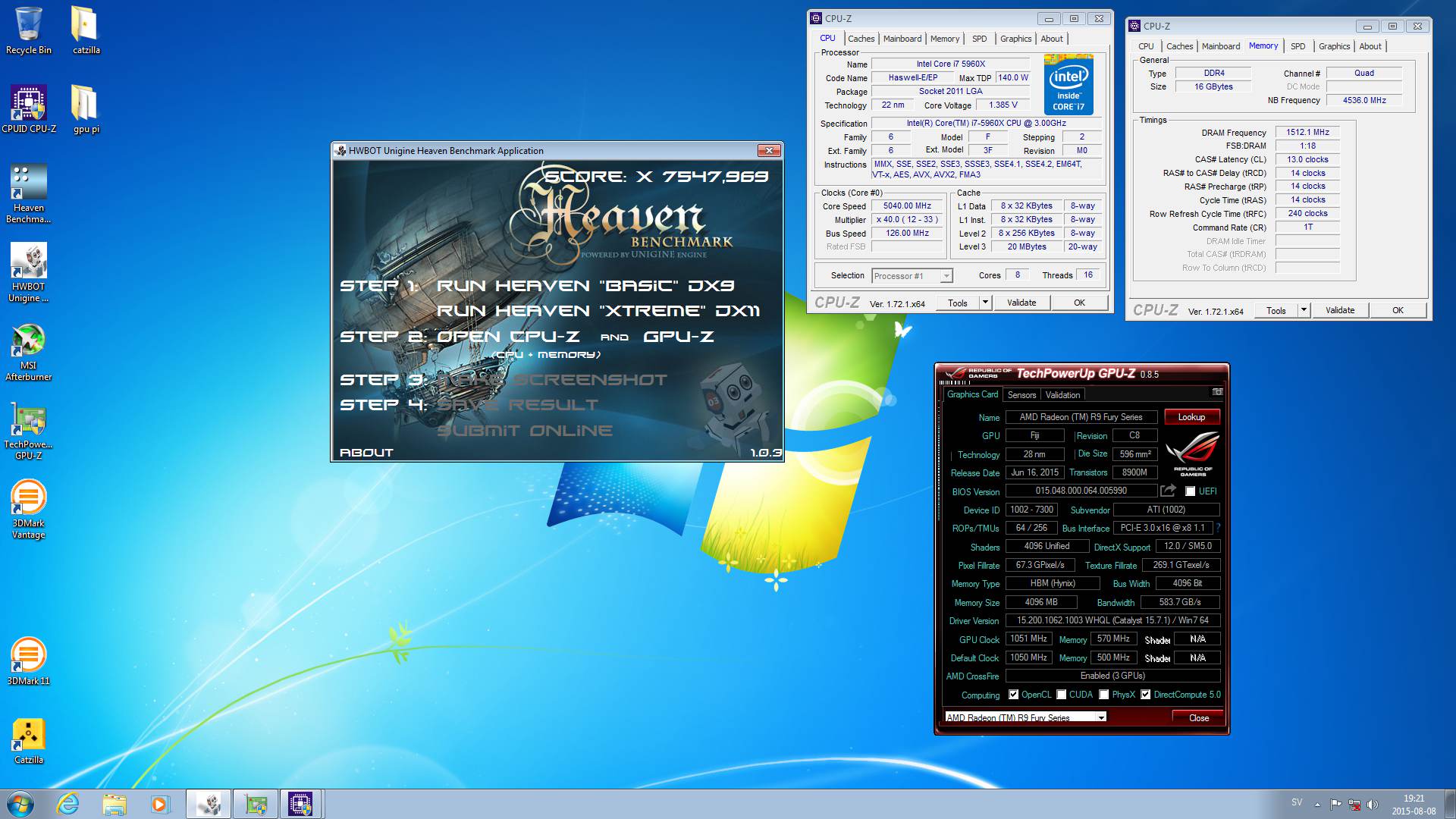Click the BIOS export share icon in GPU-Z
The height and width of the screenshot is (819, 1456).
pos(1169,491)
